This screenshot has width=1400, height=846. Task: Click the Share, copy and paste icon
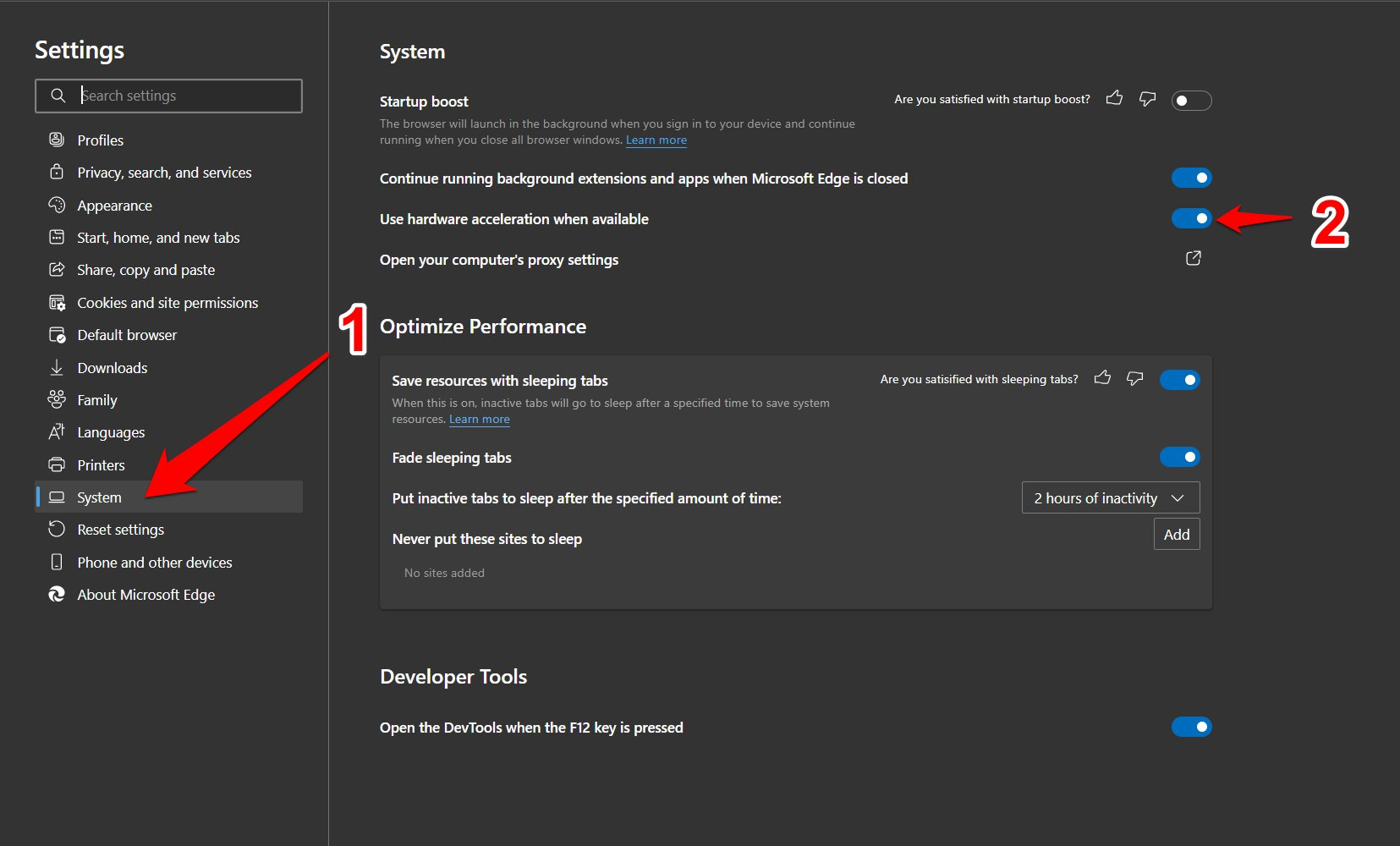[57, 269]
